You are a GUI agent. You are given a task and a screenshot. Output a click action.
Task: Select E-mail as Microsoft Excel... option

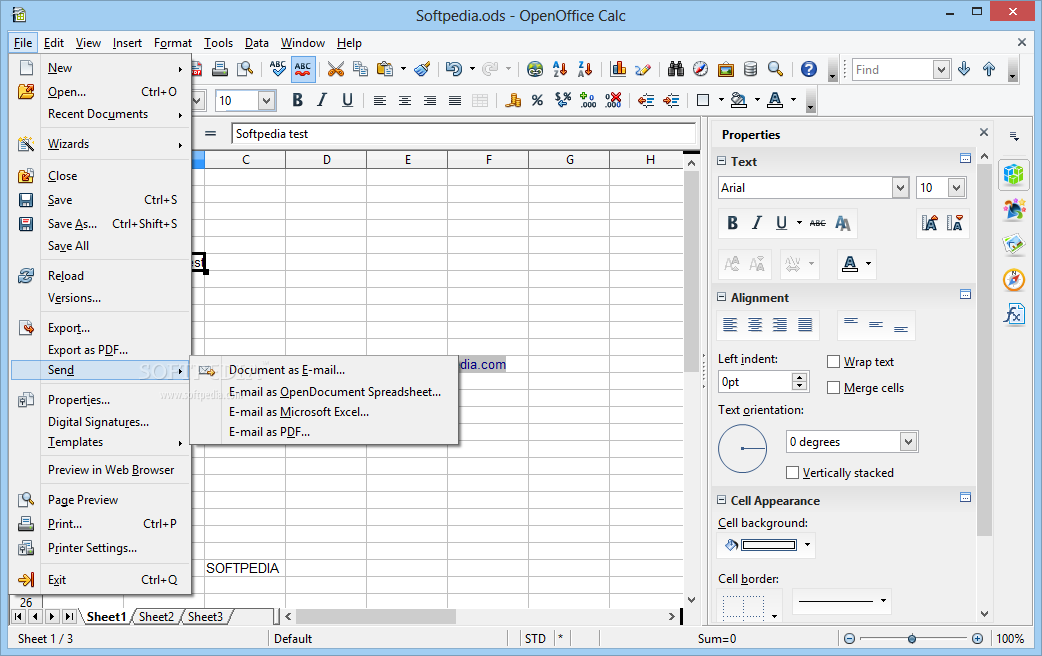coord(324,412)
